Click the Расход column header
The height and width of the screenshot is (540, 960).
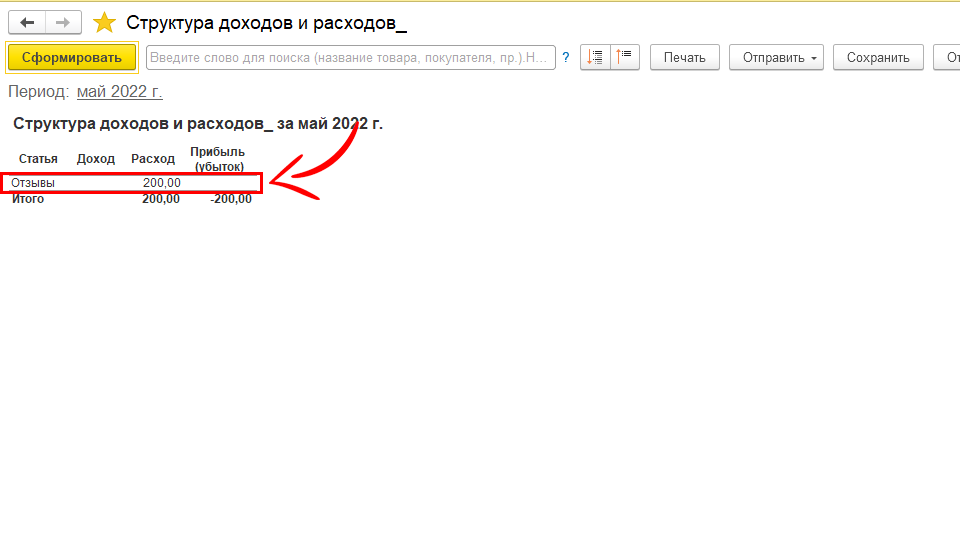click(153, 159)
